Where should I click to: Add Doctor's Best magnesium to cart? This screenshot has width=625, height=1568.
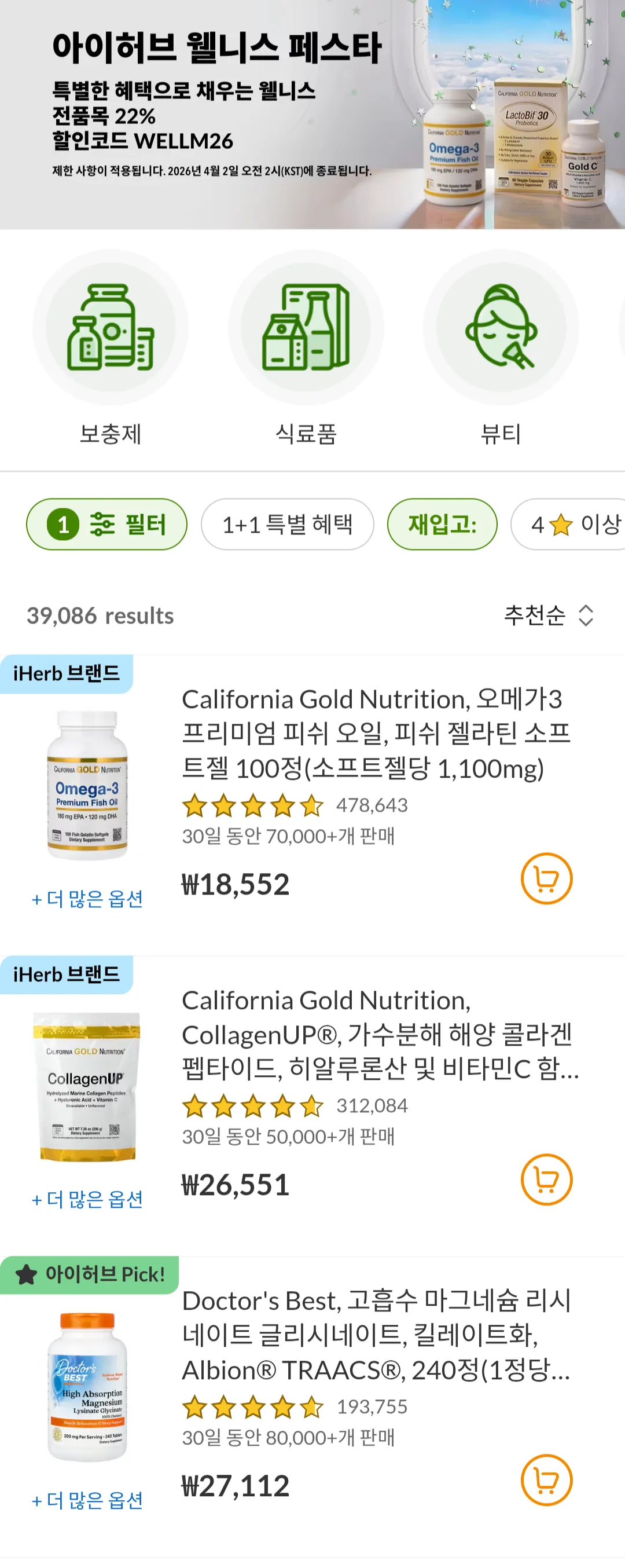coord(546,1480)
